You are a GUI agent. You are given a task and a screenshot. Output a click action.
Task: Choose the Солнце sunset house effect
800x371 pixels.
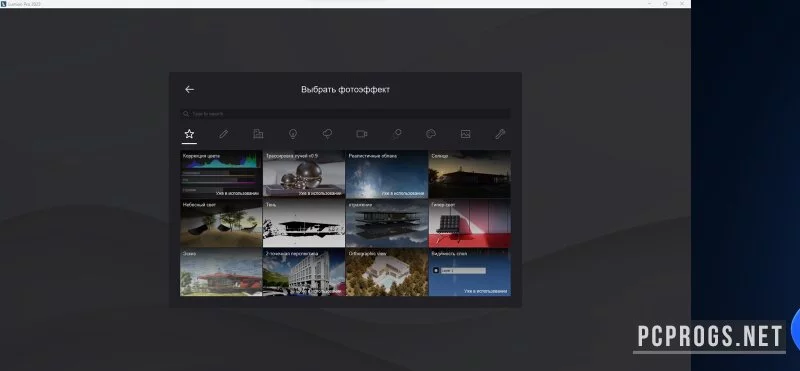[x=469, y=174]
